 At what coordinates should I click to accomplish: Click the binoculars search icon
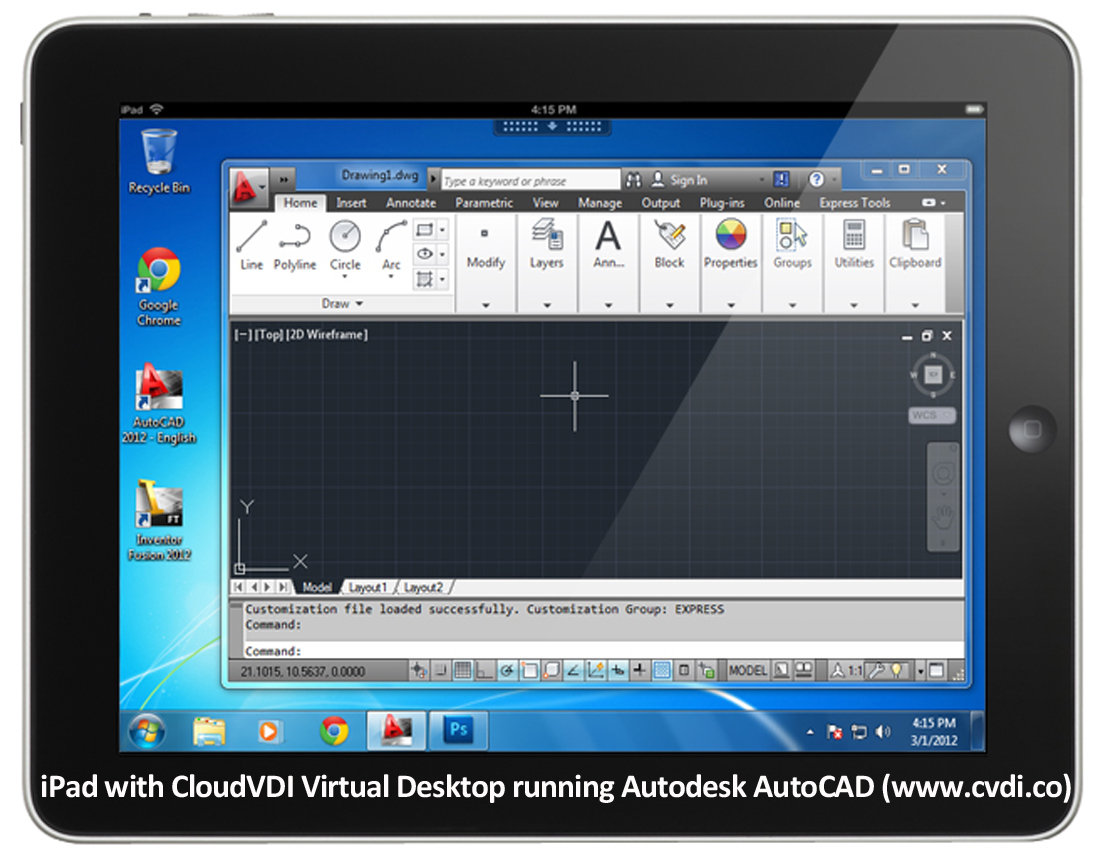pos(633,180)
